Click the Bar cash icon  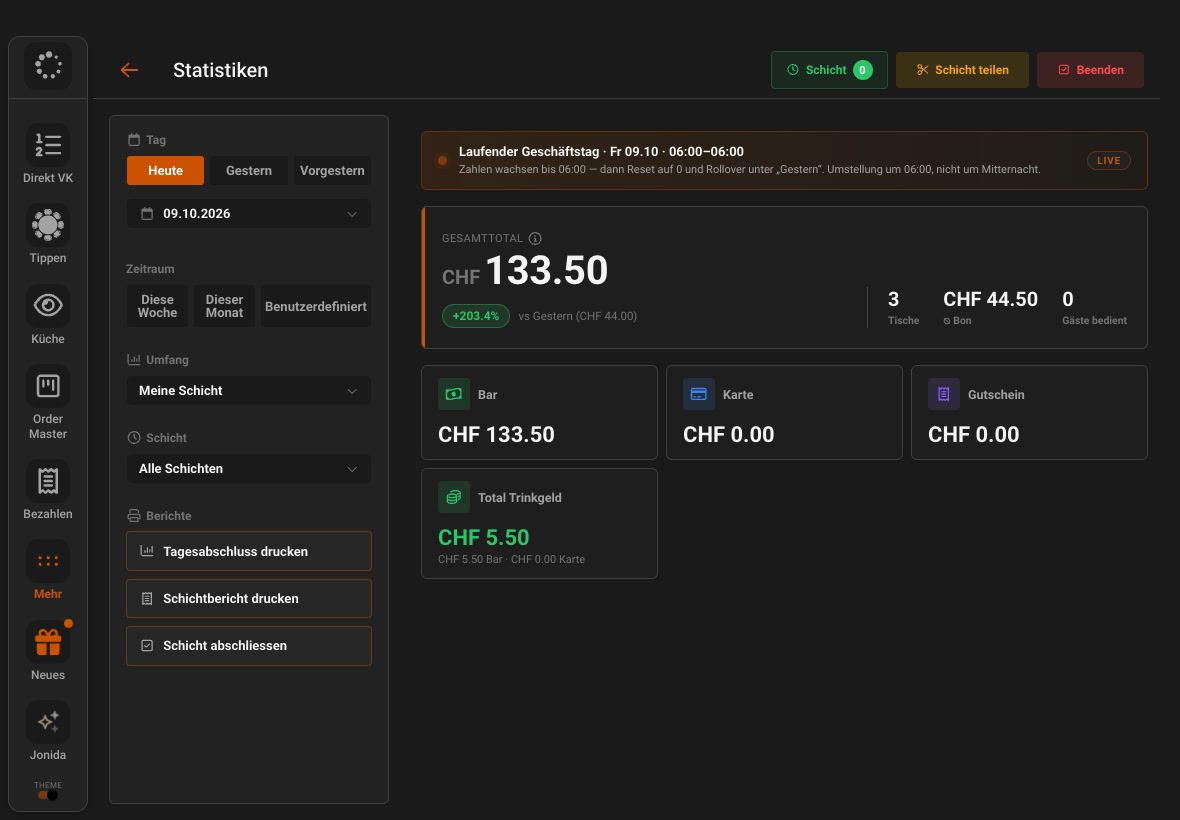point(454,394)
